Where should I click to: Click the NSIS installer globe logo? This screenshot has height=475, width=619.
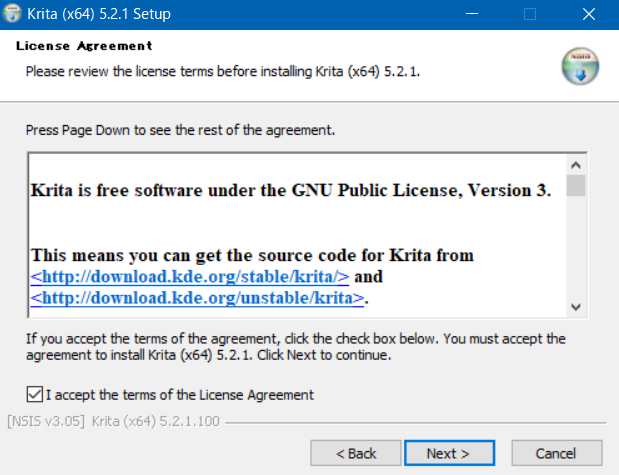580,66
